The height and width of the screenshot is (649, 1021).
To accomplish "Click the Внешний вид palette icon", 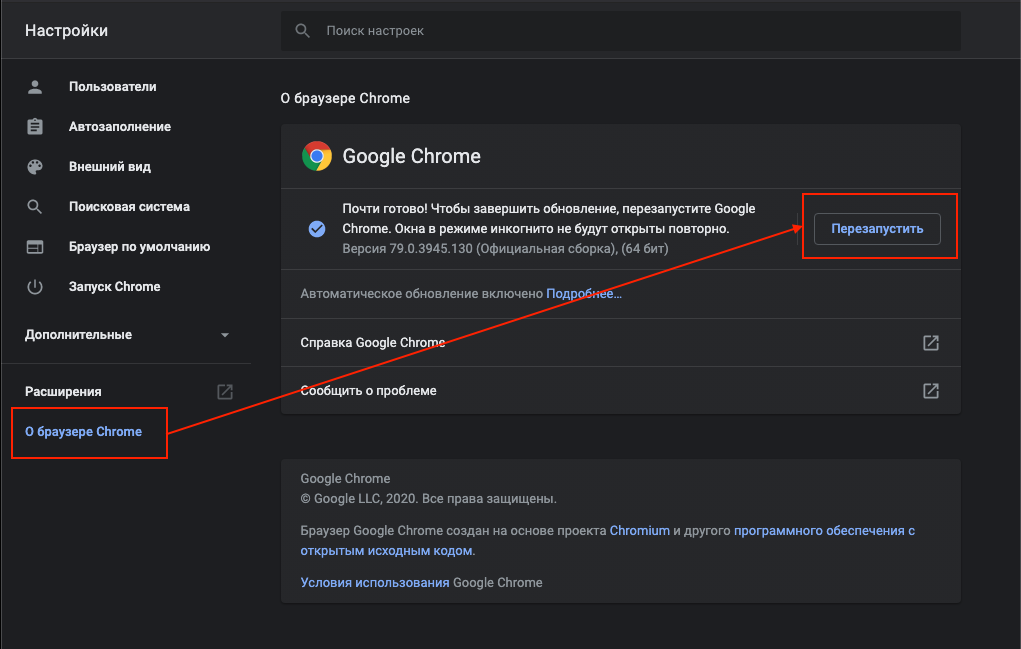I will pos(35,167).
